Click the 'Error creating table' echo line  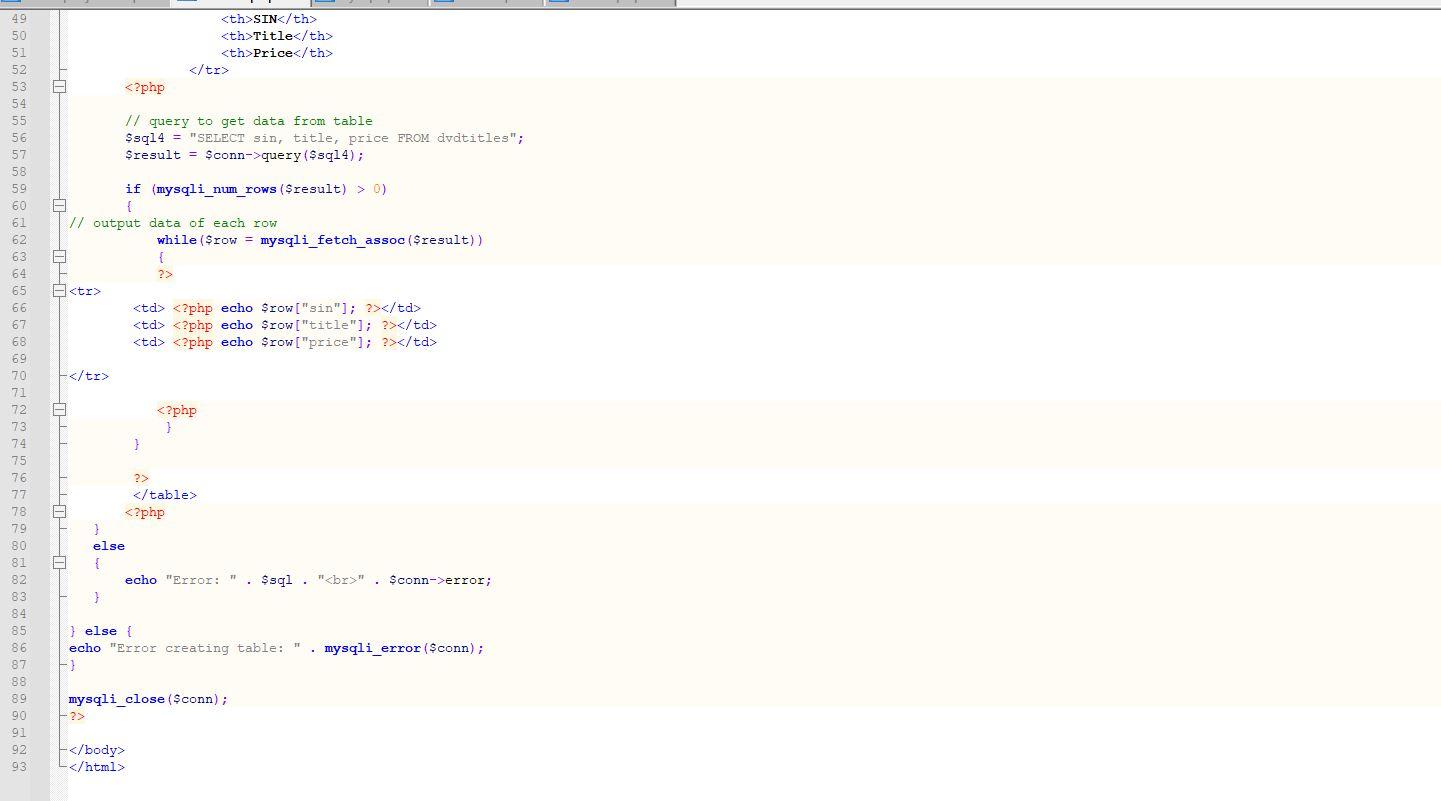[276, 648]
